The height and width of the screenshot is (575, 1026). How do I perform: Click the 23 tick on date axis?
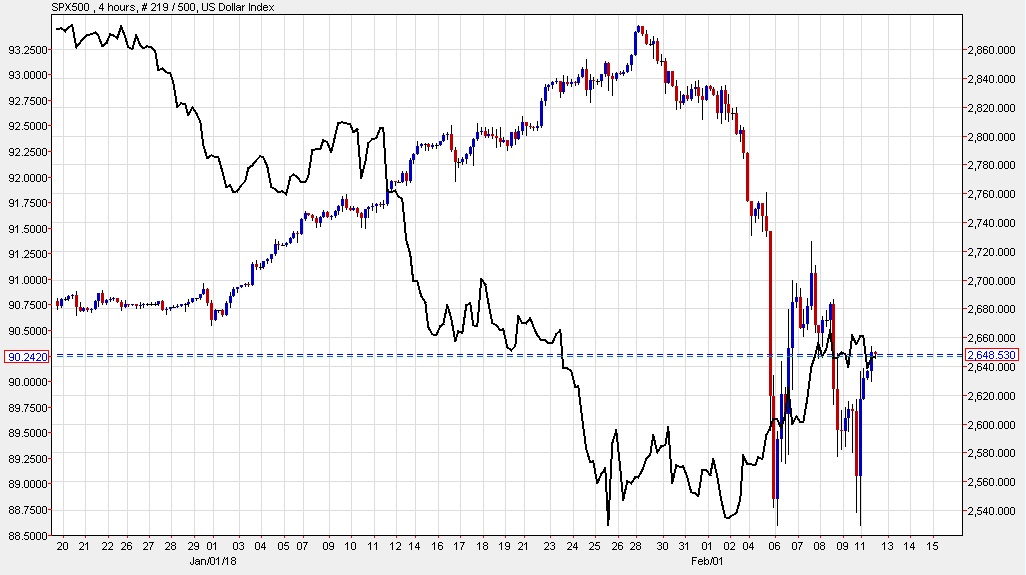point(549,547)
